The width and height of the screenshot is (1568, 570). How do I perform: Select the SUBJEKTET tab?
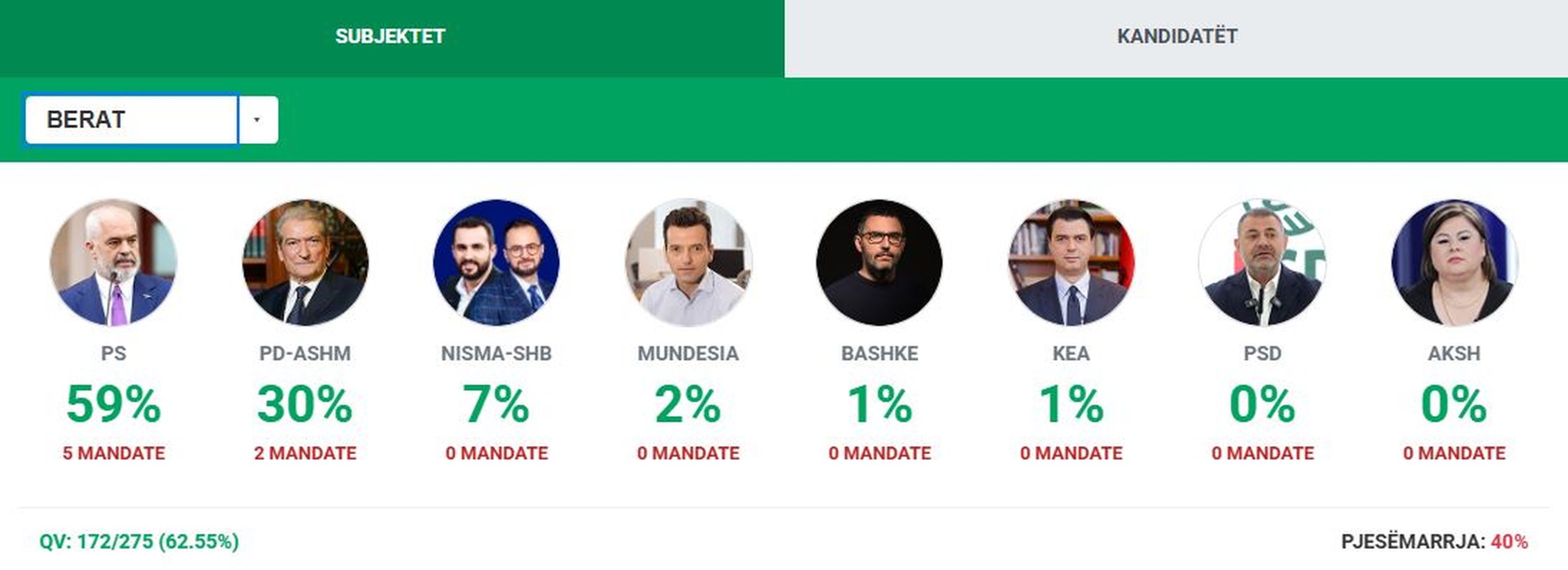point(391,37)
